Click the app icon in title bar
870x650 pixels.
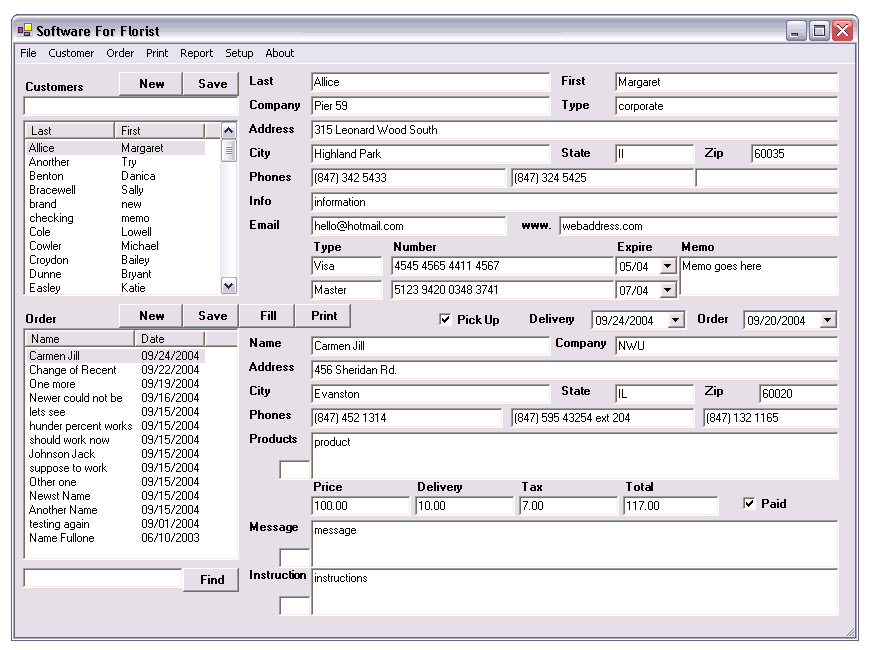click(x=25, y=31)
